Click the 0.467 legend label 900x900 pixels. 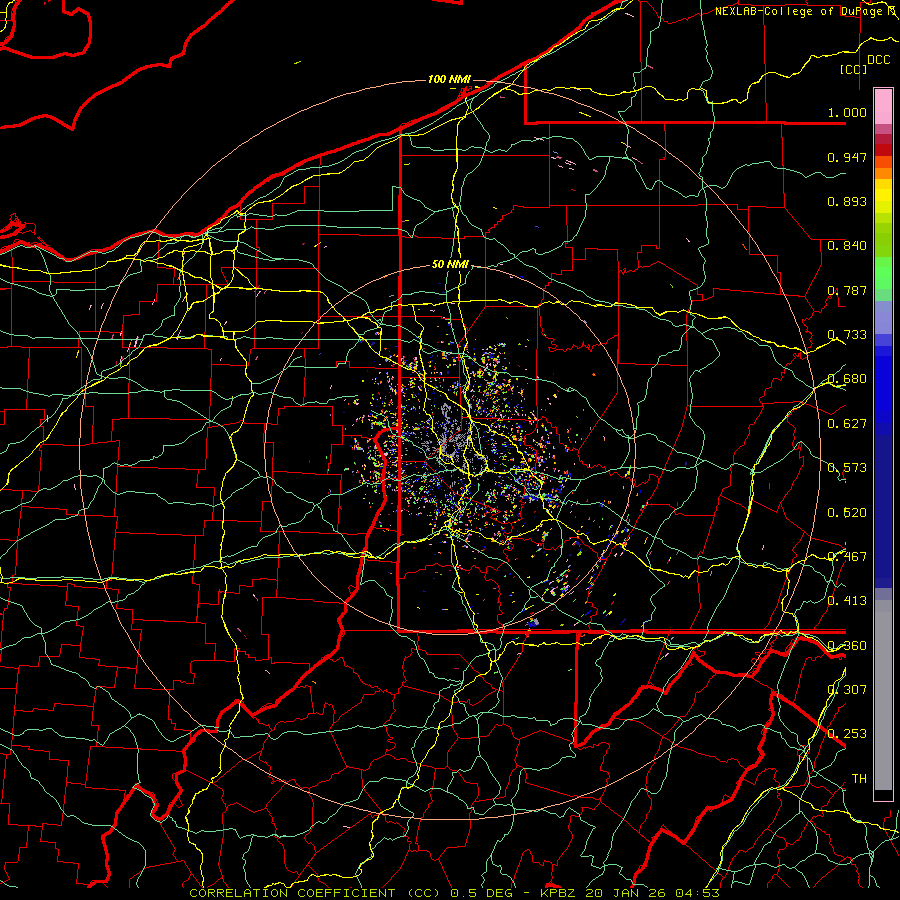[x=847, y=557]
